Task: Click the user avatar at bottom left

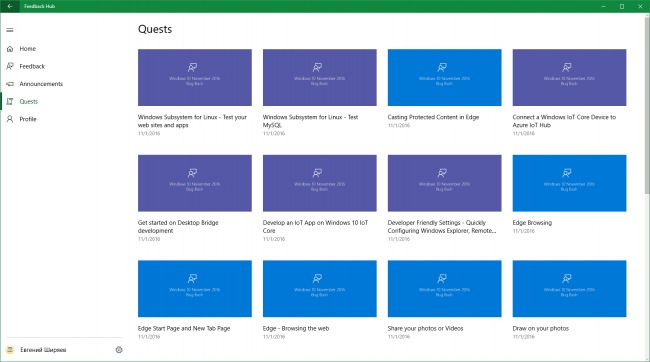Action: click(x=11, y=350)
